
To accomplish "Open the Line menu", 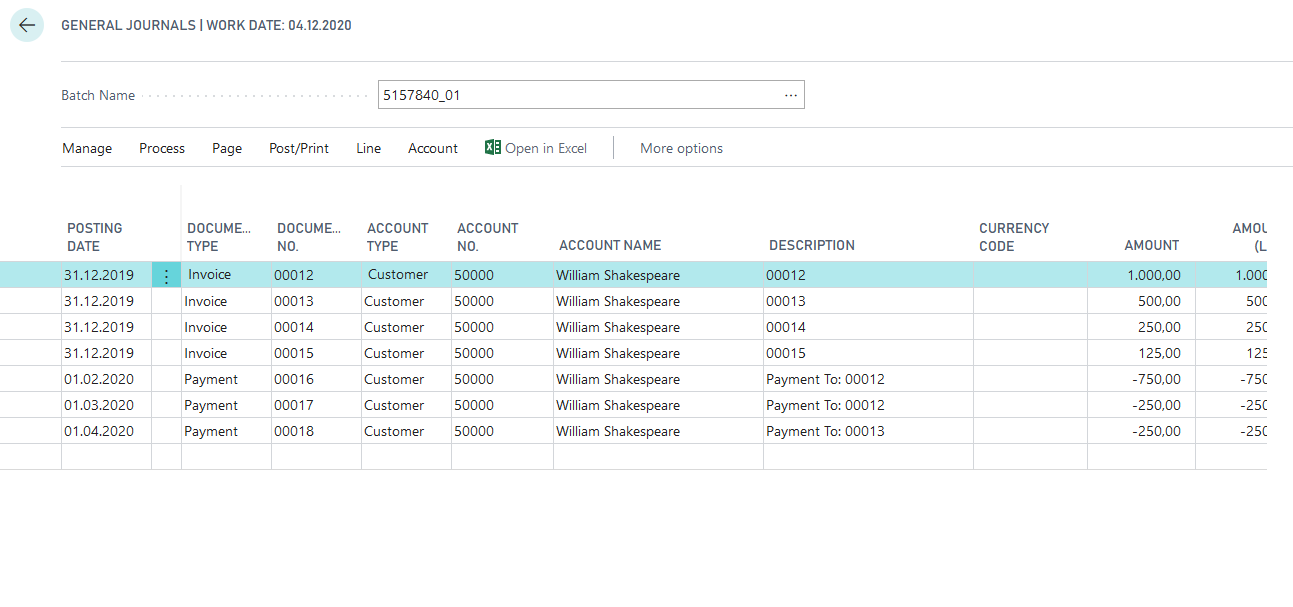I will pos(368,148).
